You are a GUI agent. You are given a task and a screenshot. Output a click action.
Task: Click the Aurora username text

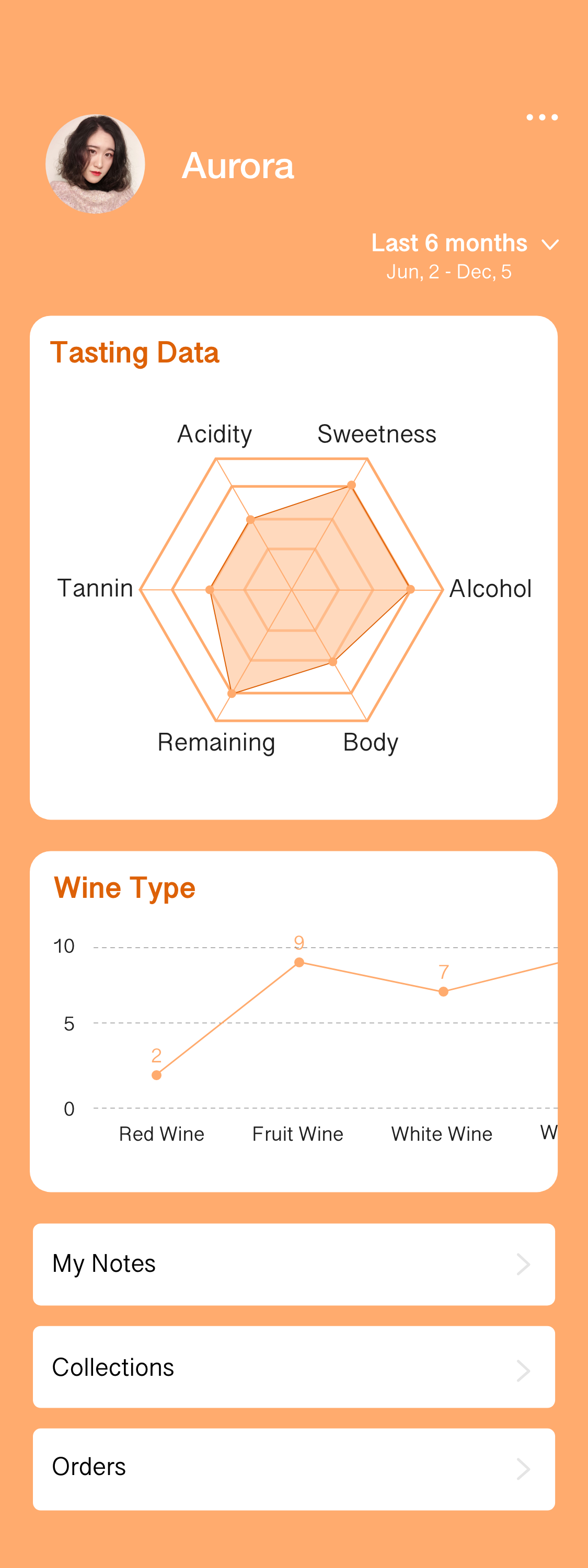(x=238, y=165)
